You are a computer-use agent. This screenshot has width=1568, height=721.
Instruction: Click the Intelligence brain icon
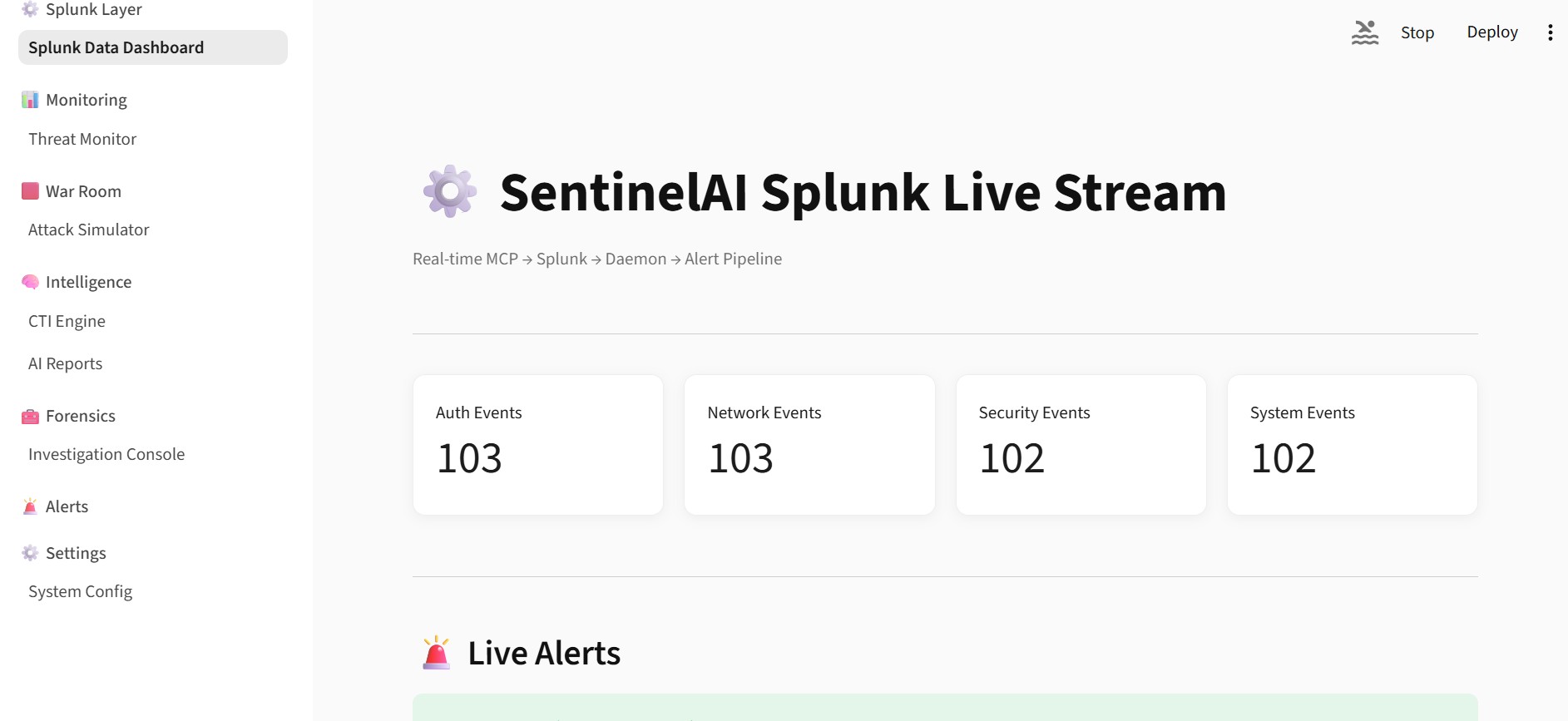[x=30, y=282]
